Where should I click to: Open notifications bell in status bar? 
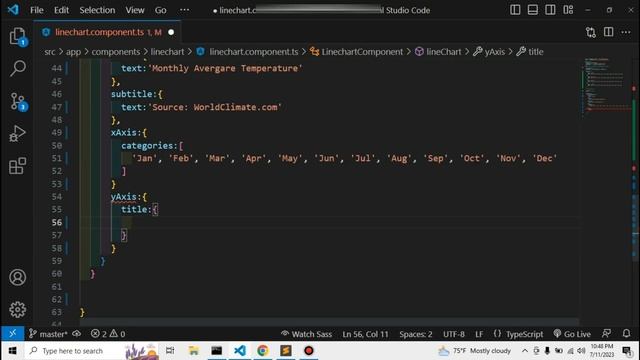coord(626,333)
